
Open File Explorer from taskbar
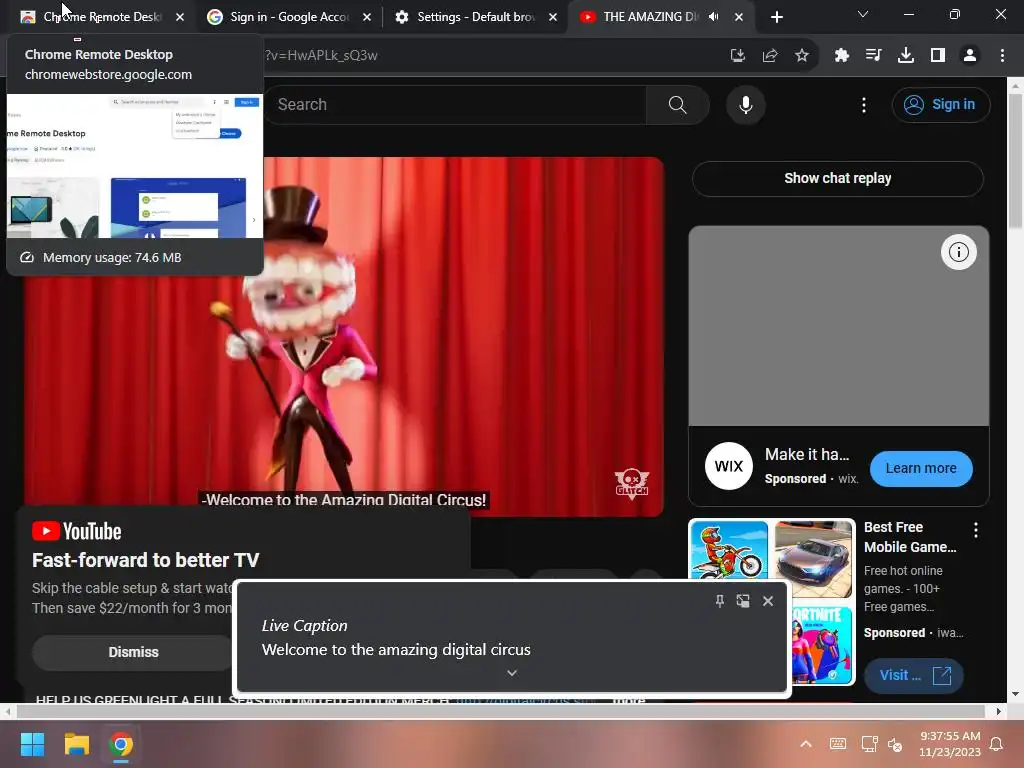click(x=76, y=744)
